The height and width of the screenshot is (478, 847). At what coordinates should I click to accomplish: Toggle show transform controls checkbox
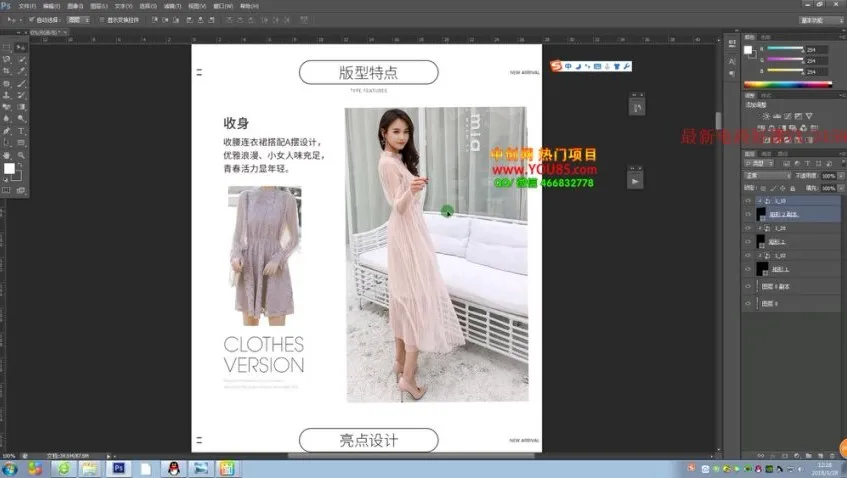101,19
